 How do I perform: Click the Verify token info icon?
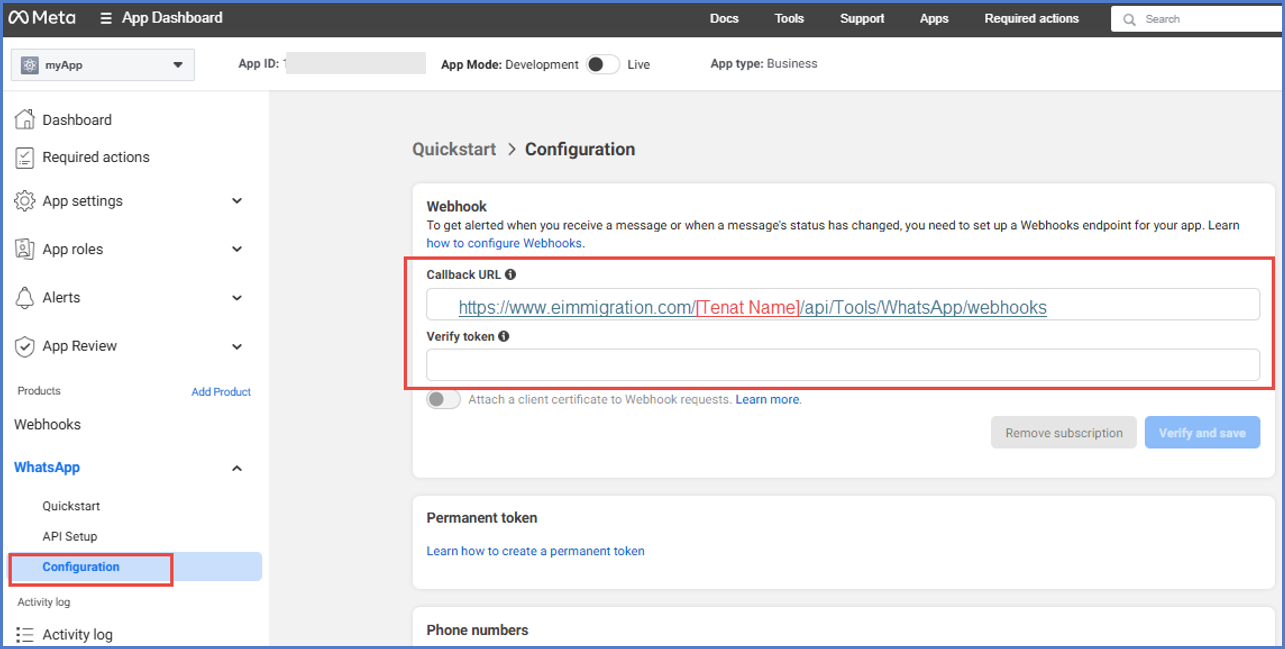pos(504,337)
